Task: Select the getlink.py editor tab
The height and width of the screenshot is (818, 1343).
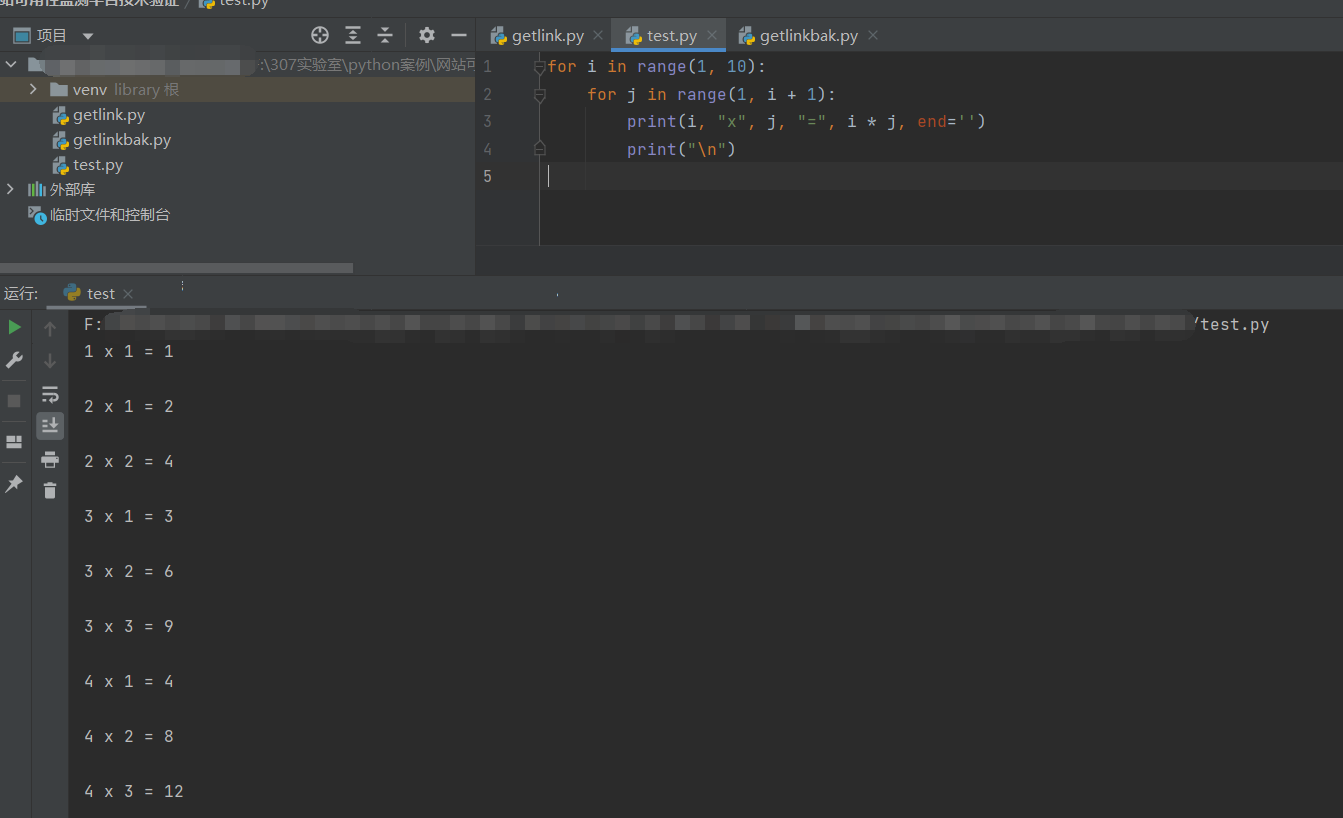Action: (547, 35)
